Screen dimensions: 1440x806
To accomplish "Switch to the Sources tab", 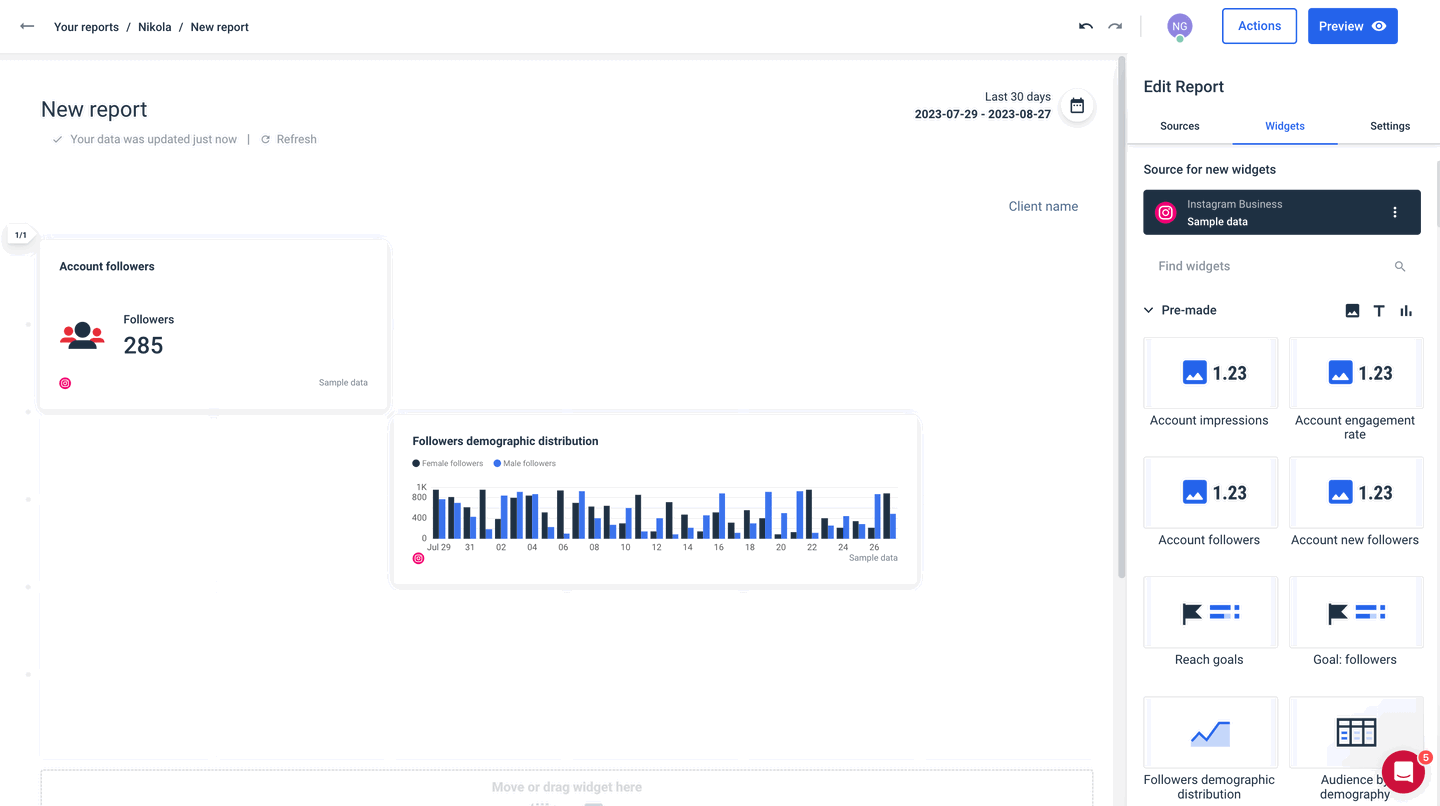I will [1179, 126].
